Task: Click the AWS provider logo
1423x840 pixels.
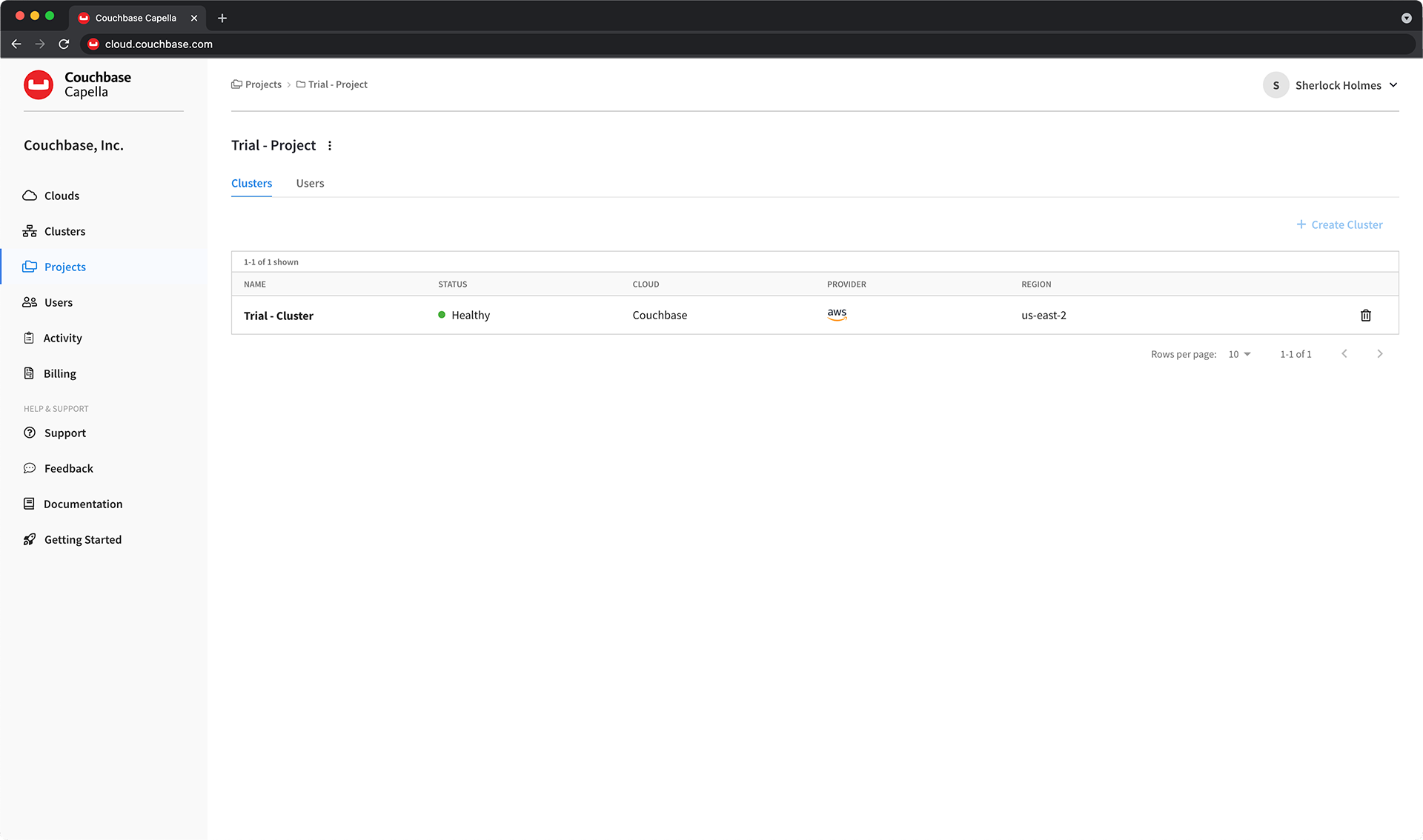Action: [x=837, y=314]
